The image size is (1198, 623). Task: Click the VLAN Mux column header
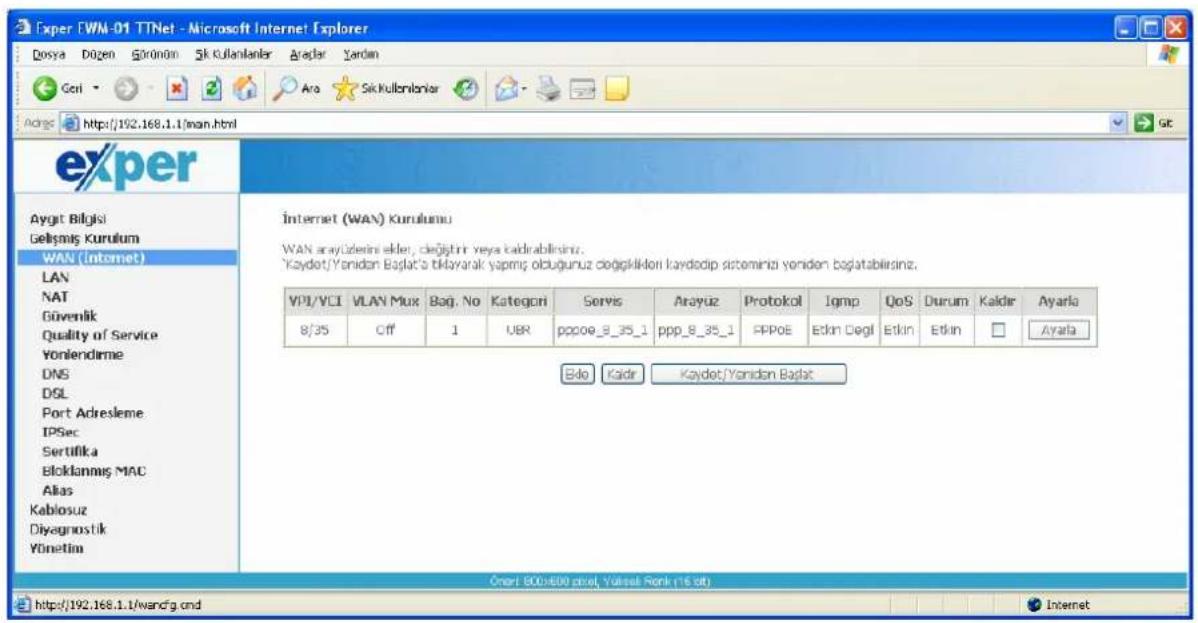[385, 301]
